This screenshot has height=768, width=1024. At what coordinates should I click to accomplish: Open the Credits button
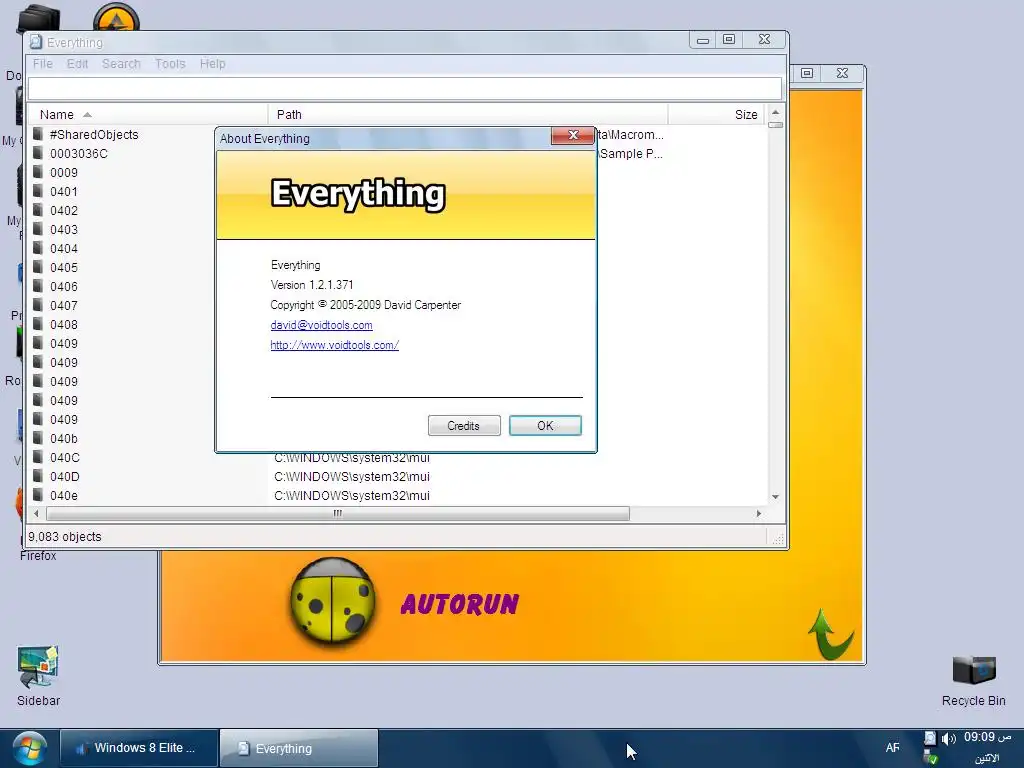click(x=464, y=426)
